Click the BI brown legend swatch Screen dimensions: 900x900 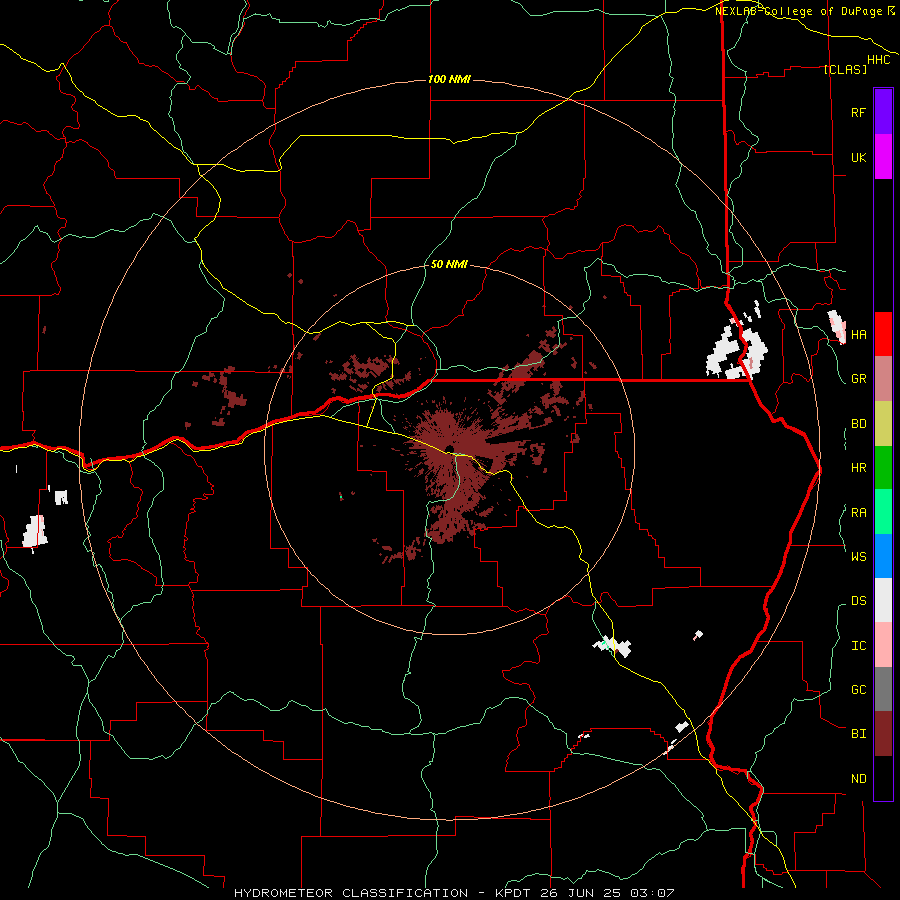click(883, 734)
